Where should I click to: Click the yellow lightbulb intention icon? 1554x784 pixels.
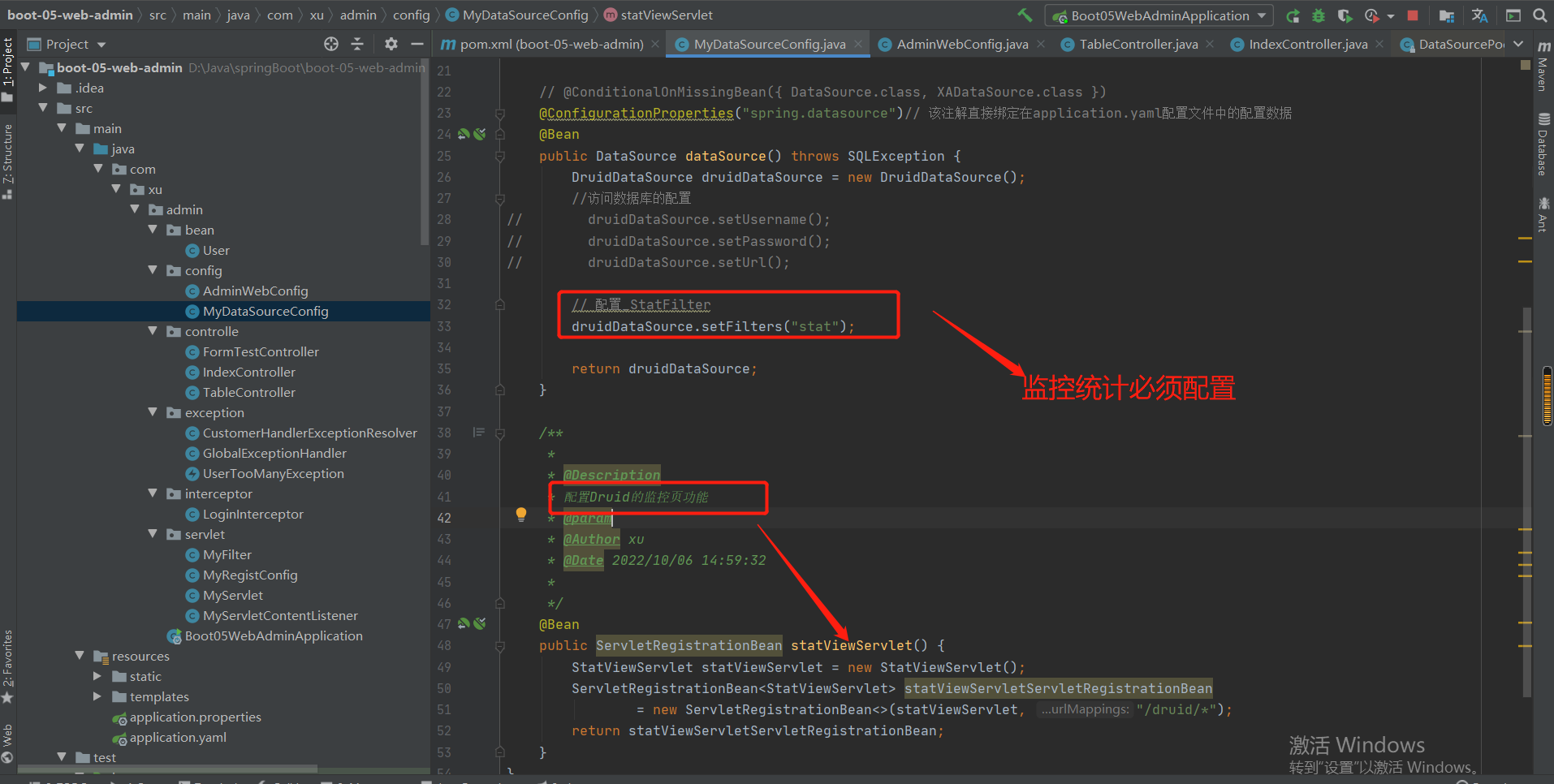(x=521, y=514)
